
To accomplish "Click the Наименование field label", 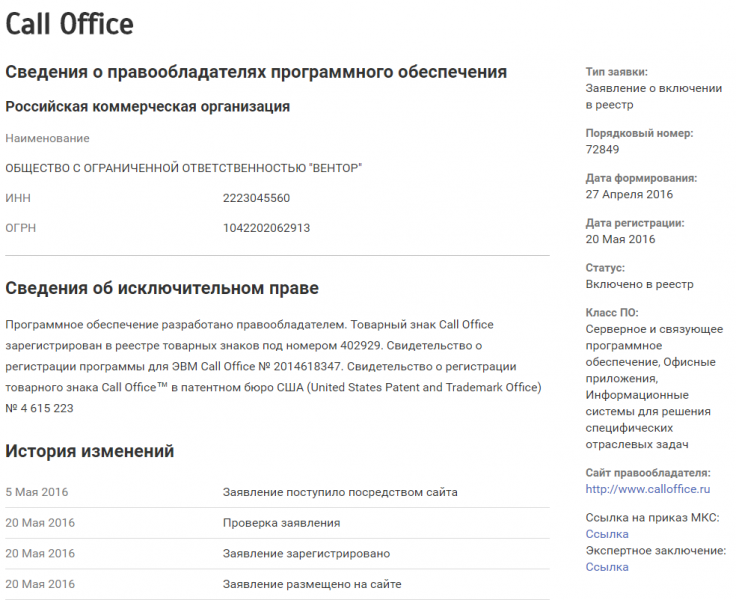I will click(47, 138).
